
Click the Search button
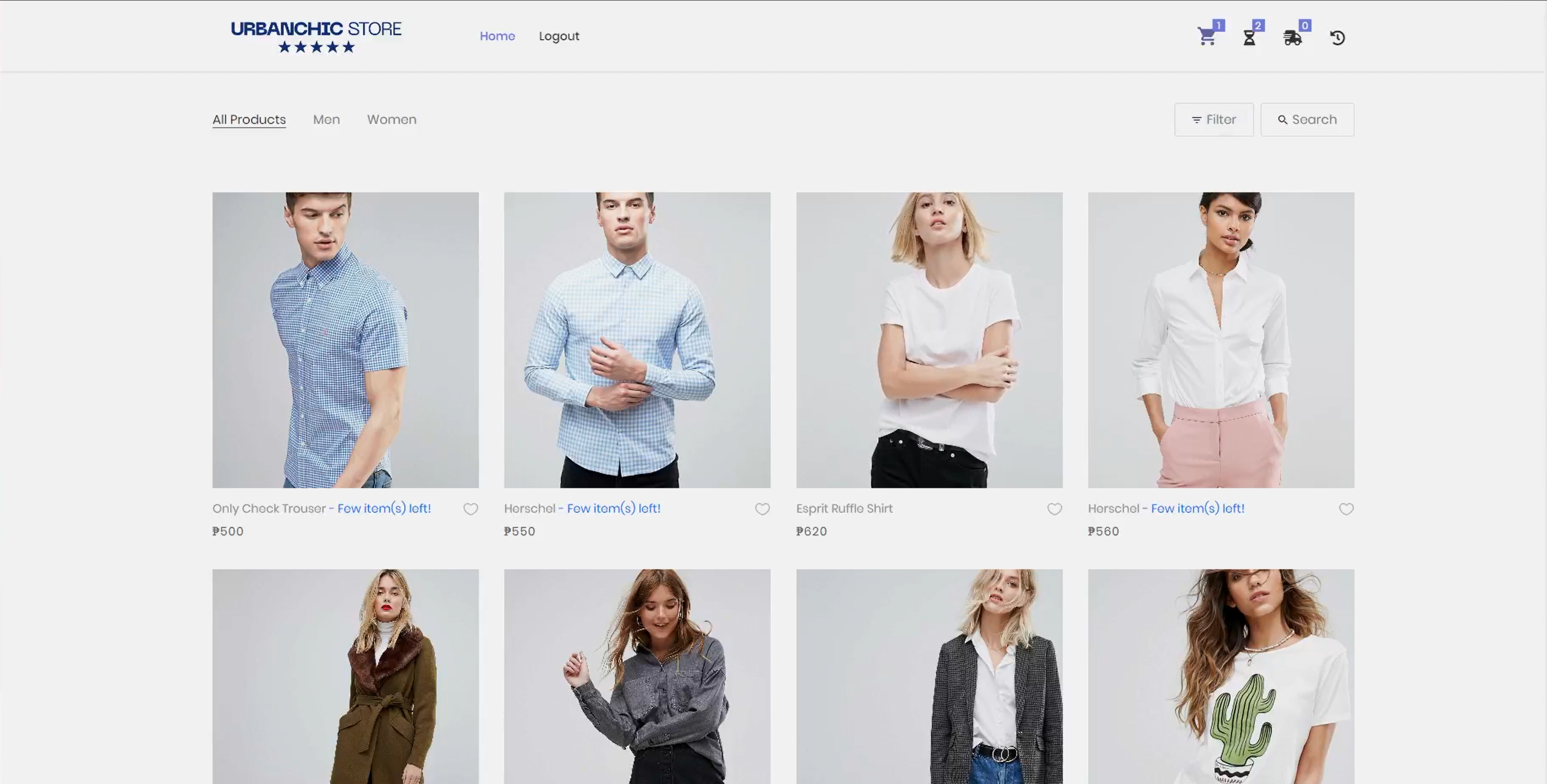pos(1307,119)
